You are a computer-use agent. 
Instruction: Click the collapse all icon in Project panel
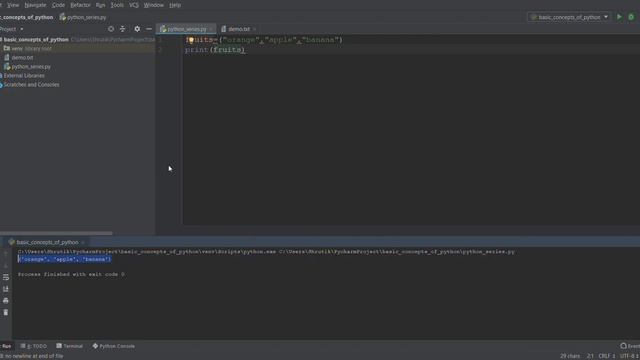click(x=122, y=29)
